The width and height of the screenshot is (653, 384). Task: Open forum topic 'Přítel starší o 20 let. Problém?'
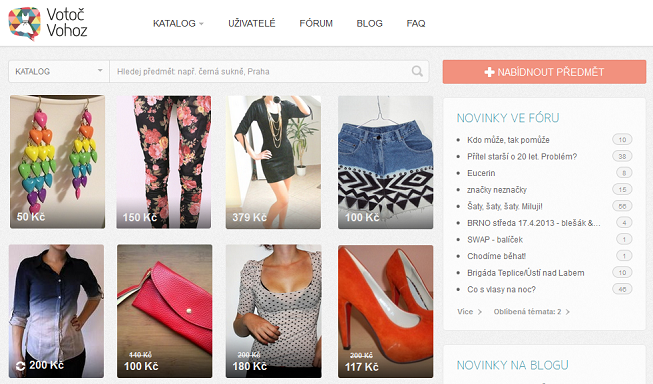[522, 157]
